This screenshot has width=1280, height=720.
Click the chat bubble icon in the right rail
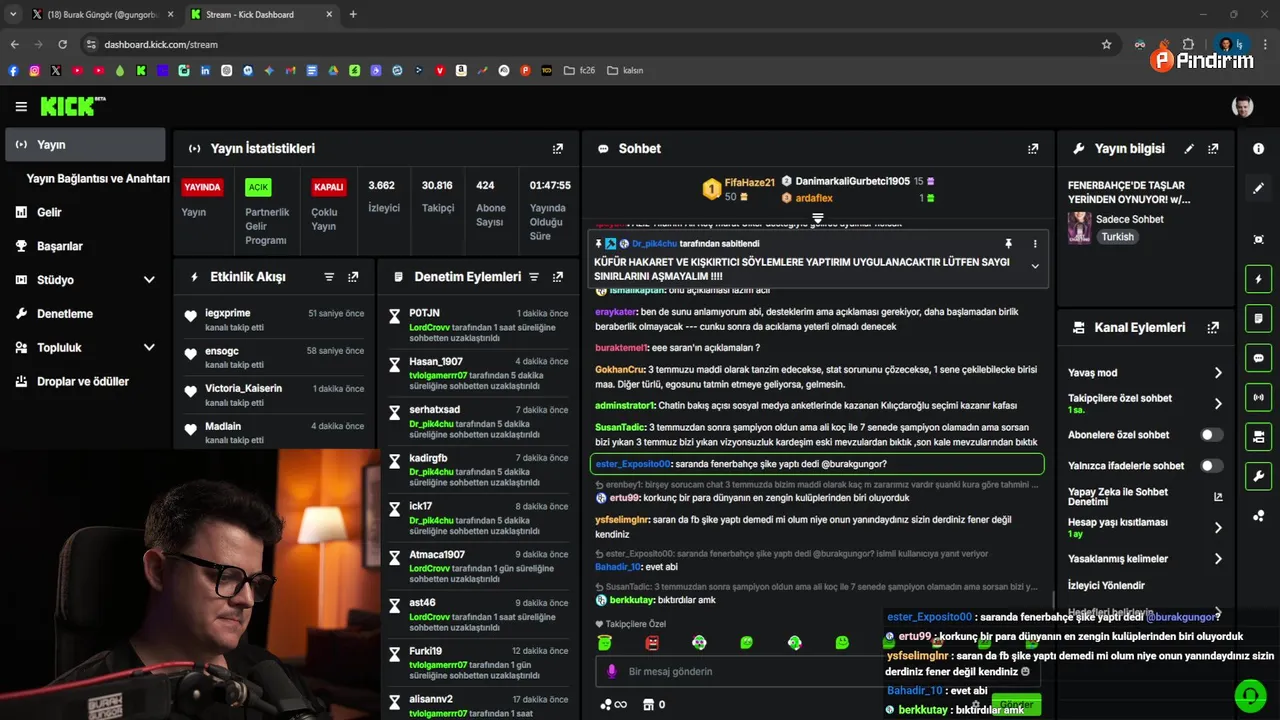coord(1258,358)
